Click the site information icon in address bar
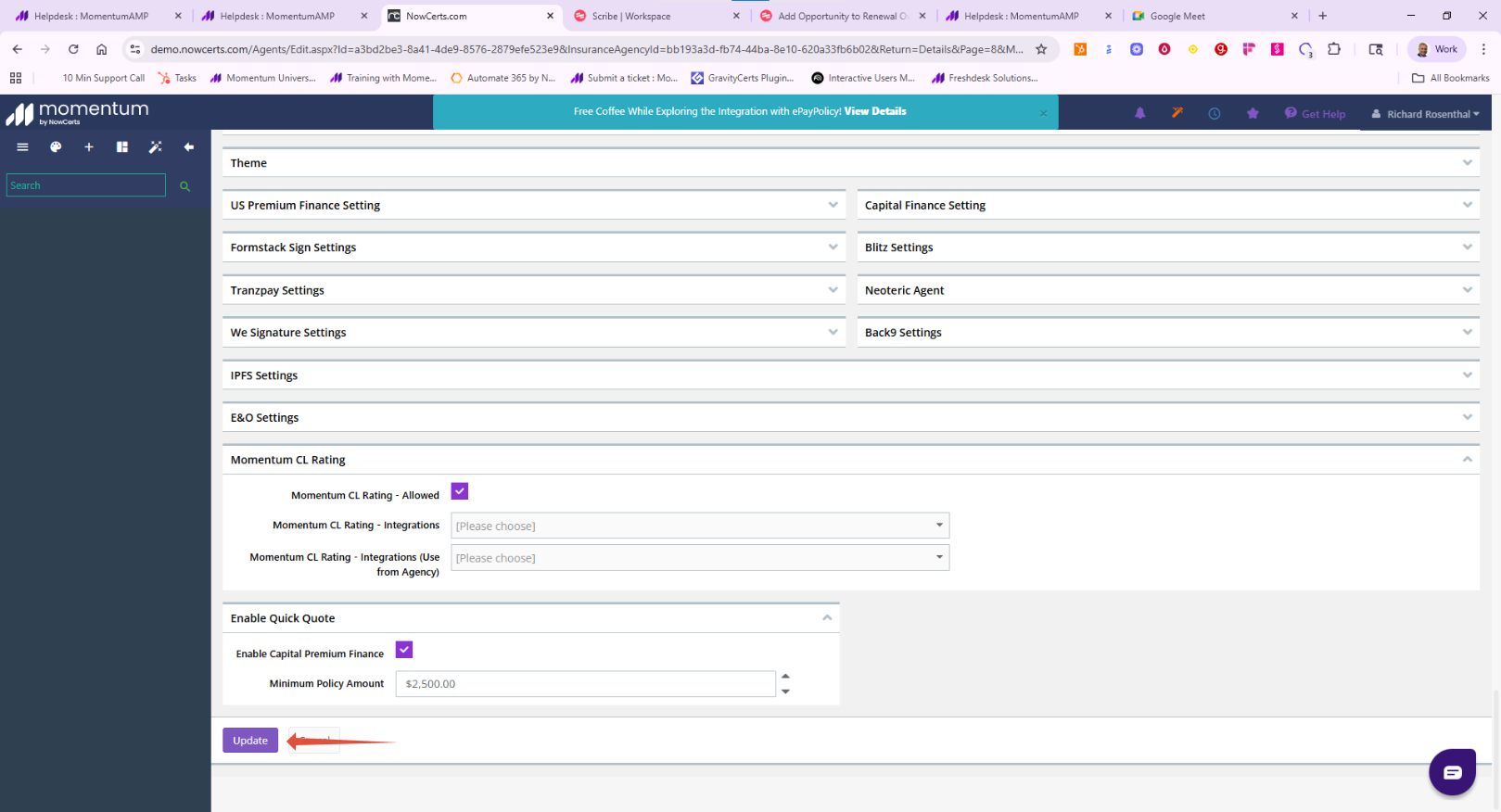Image resolution: width=1501 pixels, height=812 pixels. tap(135, 49)
